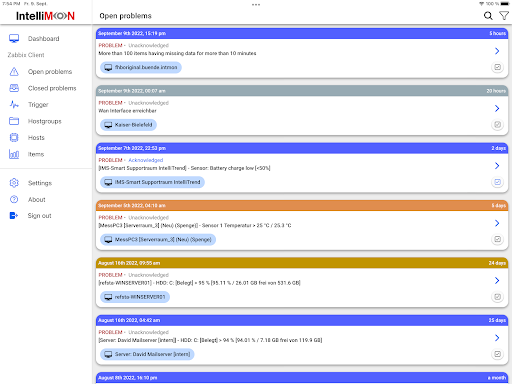This screenshot has width=512, height=384.
Task: Click the August 8th 16:10 pm header
Action: pos(302,378)
